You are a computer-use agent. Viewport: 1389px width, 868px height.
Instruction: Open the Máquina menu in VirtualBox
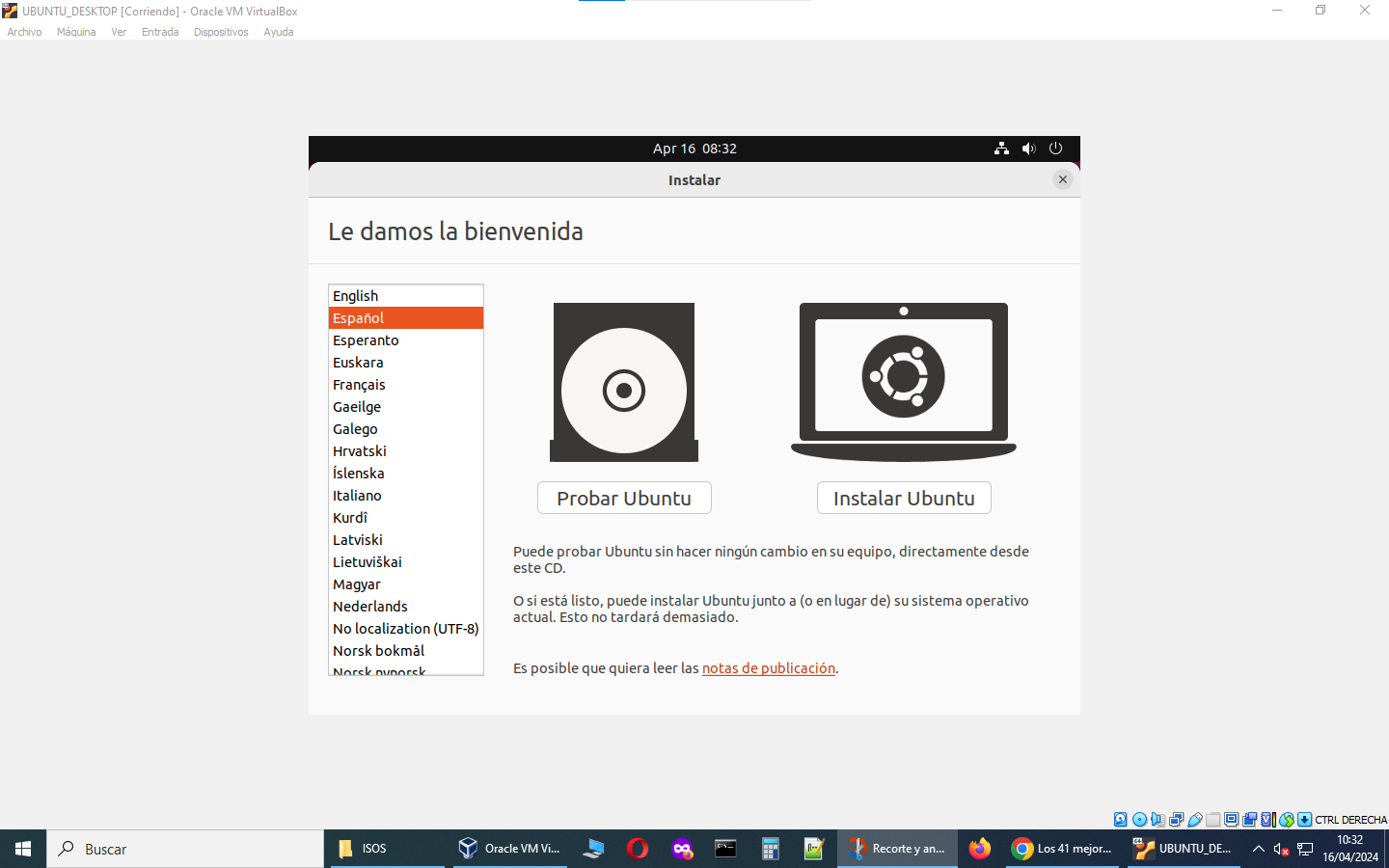[x=76, y=32]
